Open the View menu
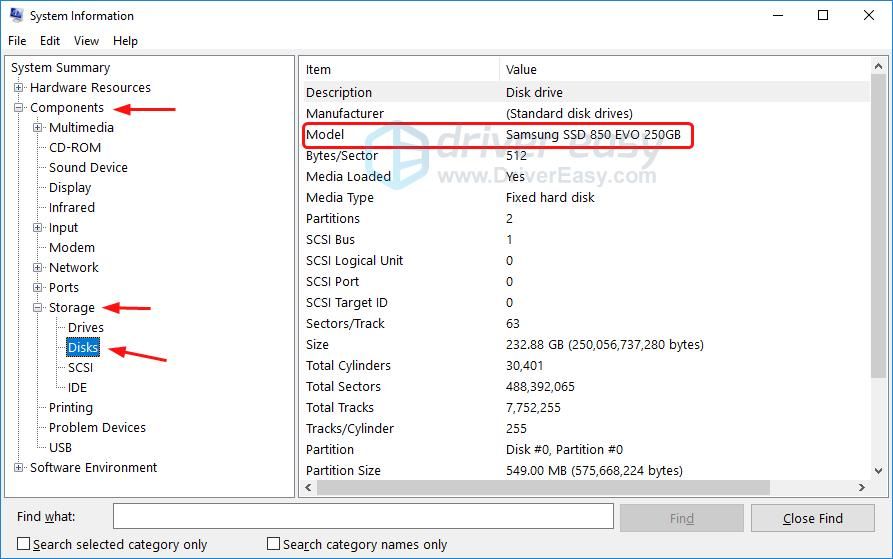 [86, 41]
